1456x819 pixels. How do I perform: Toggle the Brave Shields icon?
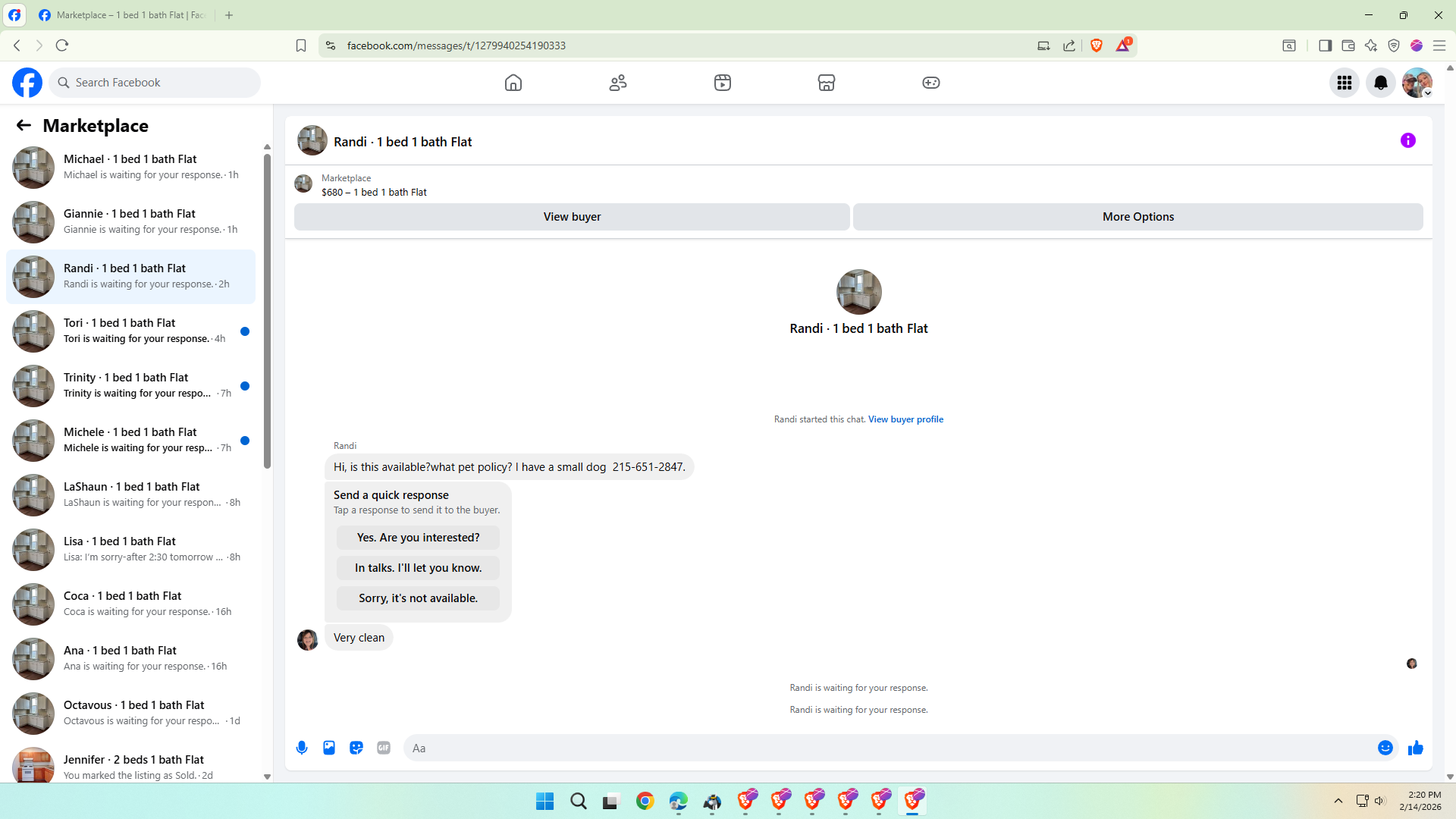(x=1096, y=45)
